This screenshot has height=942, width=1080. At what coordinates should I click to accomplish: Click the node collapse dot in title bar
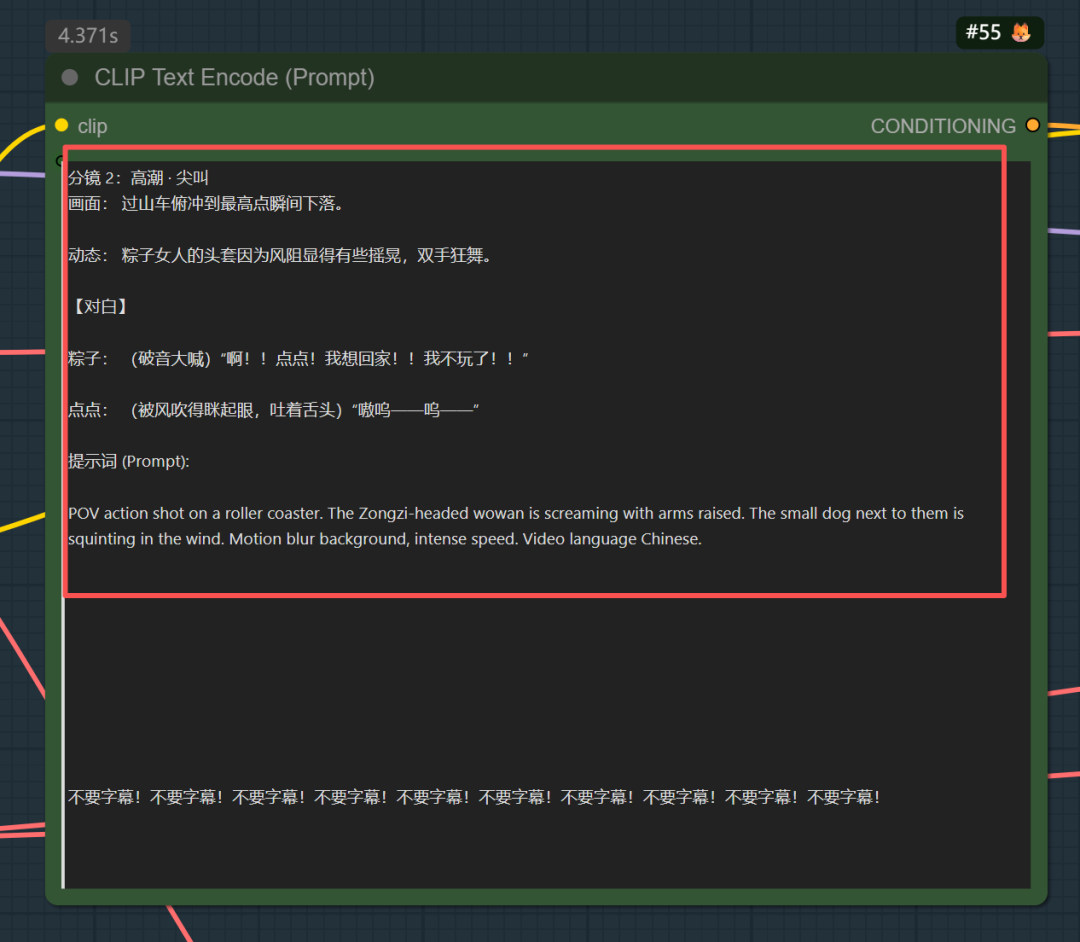coord(70,77)
